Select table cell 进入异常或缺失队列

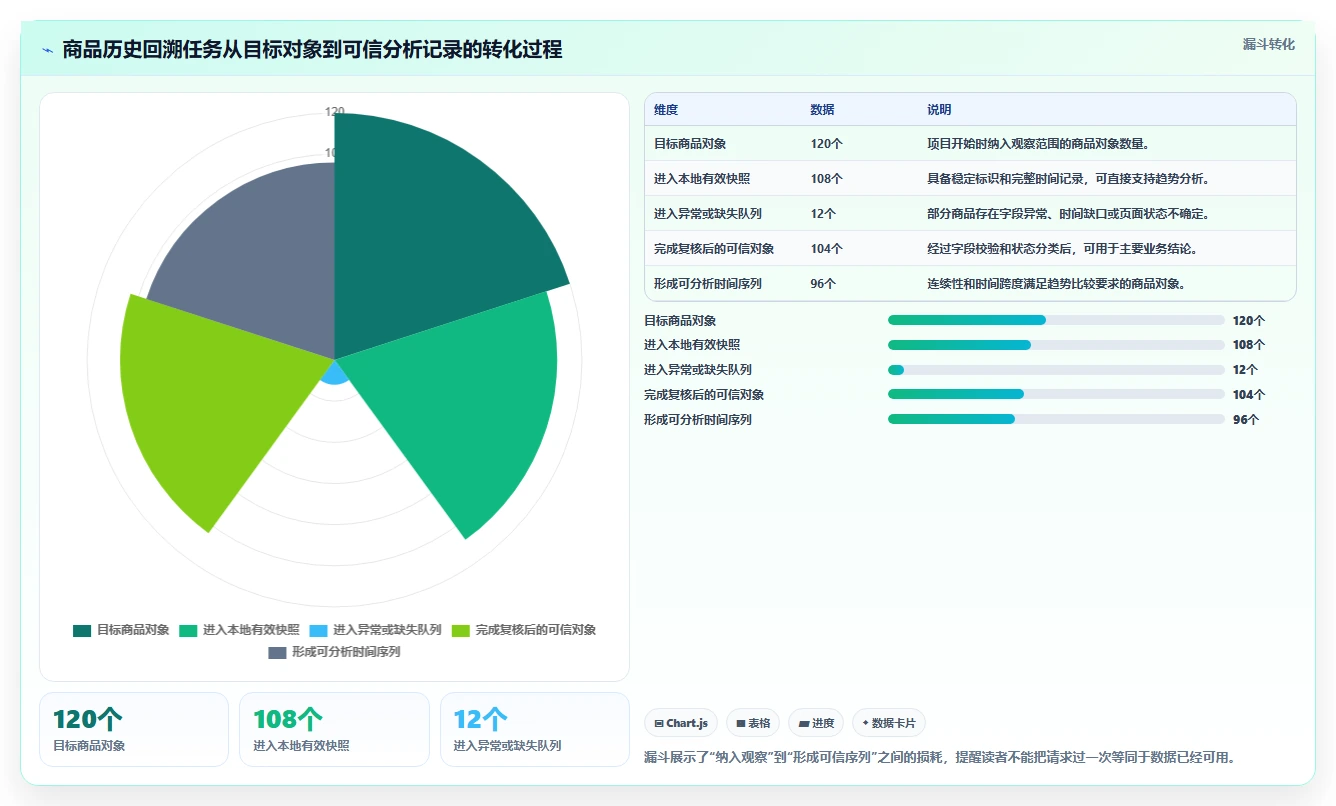[x=708, y=214]
